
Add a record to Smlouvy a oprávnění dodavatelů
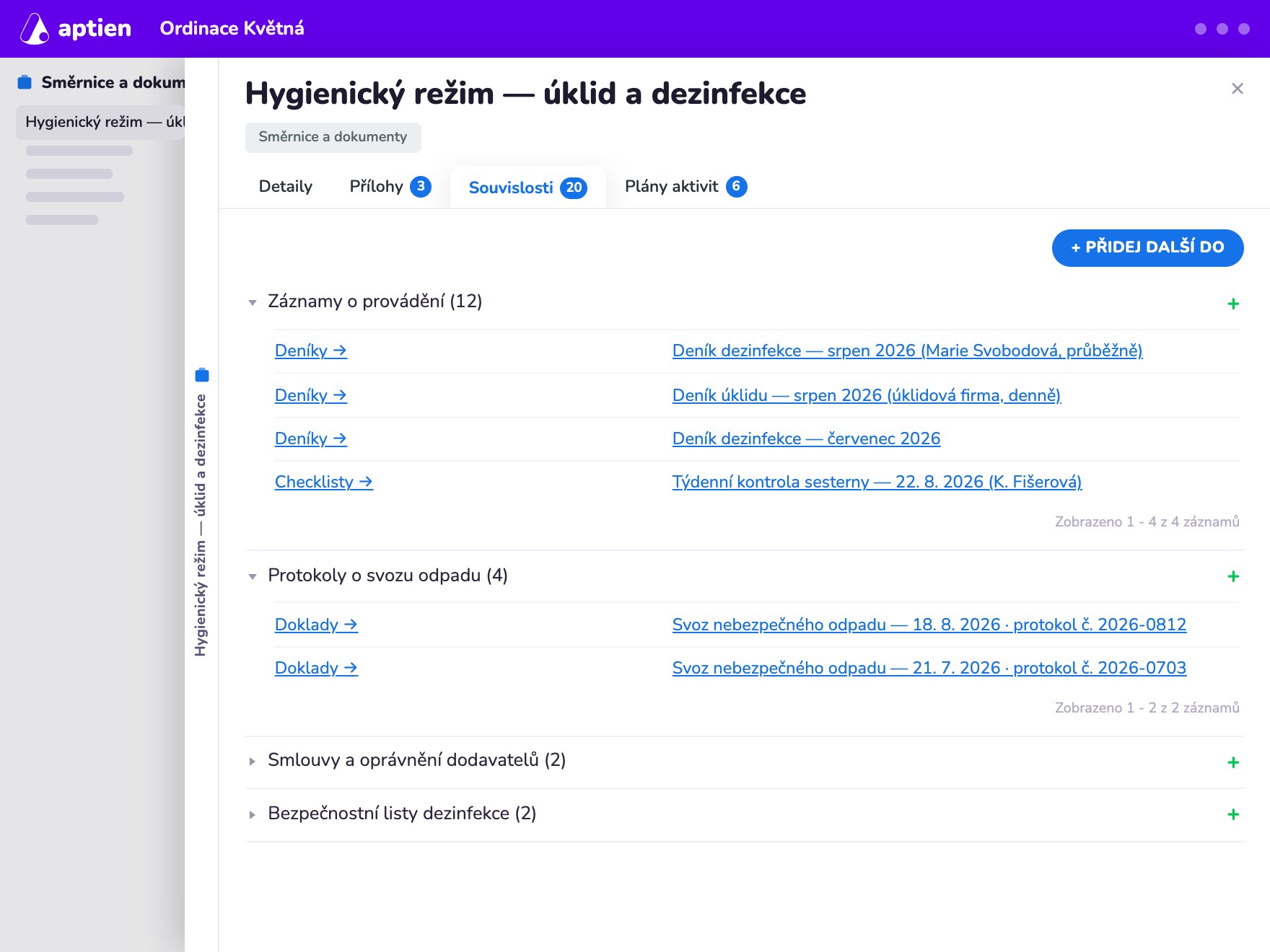pyautogui.click(x=1233, y=762)
